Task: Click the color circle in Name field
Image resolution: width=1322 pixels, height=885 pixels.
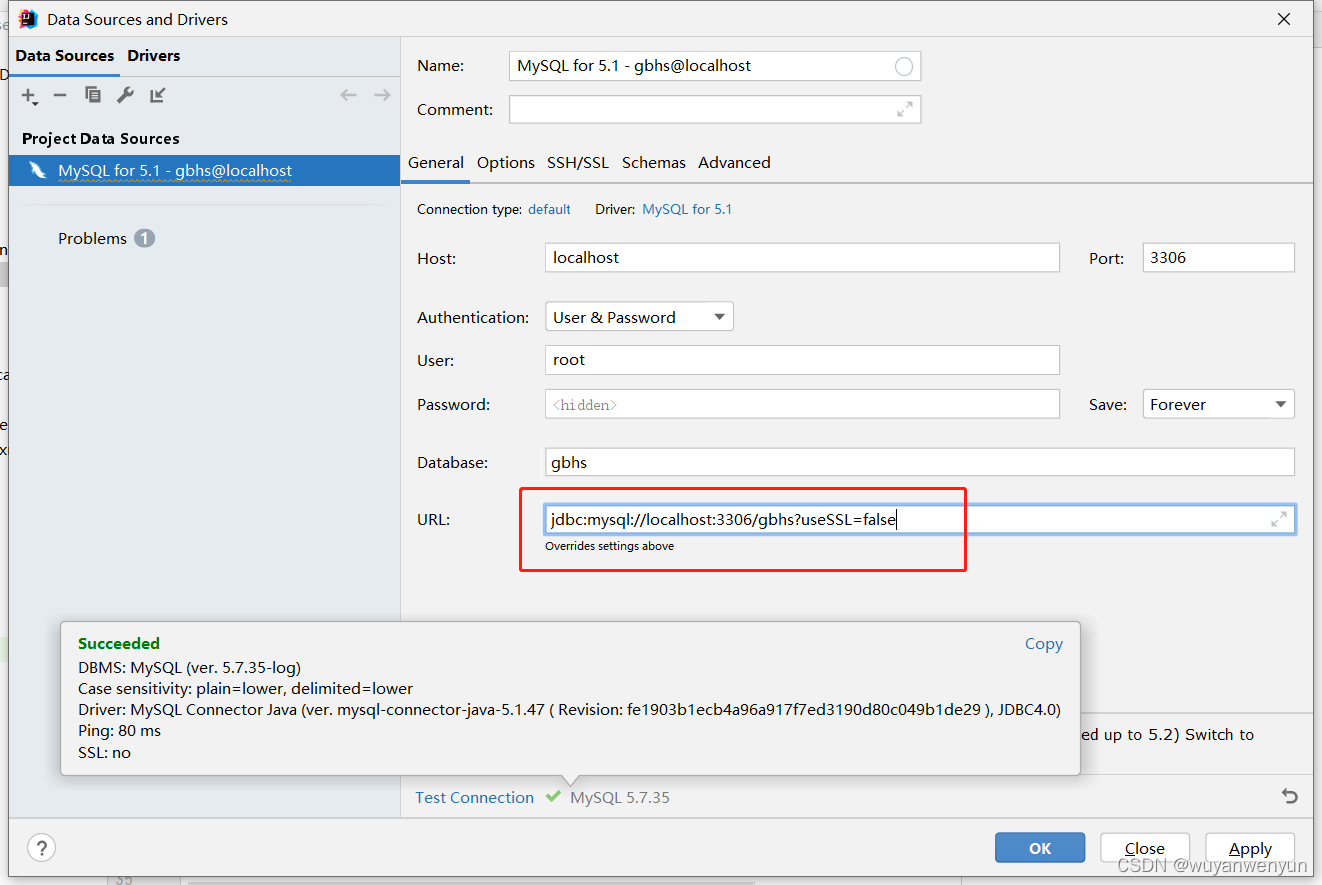Action: coord(904,66)
